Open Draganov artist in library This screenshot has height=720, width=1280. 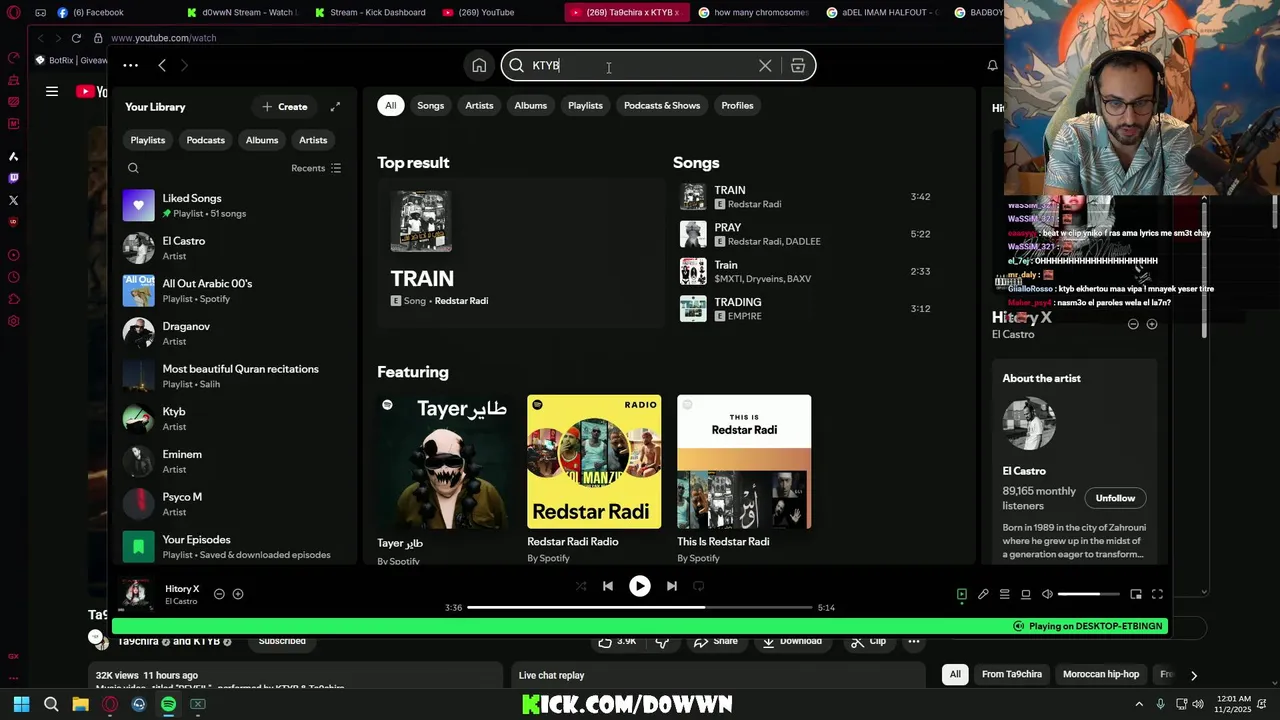coord(234,333)
